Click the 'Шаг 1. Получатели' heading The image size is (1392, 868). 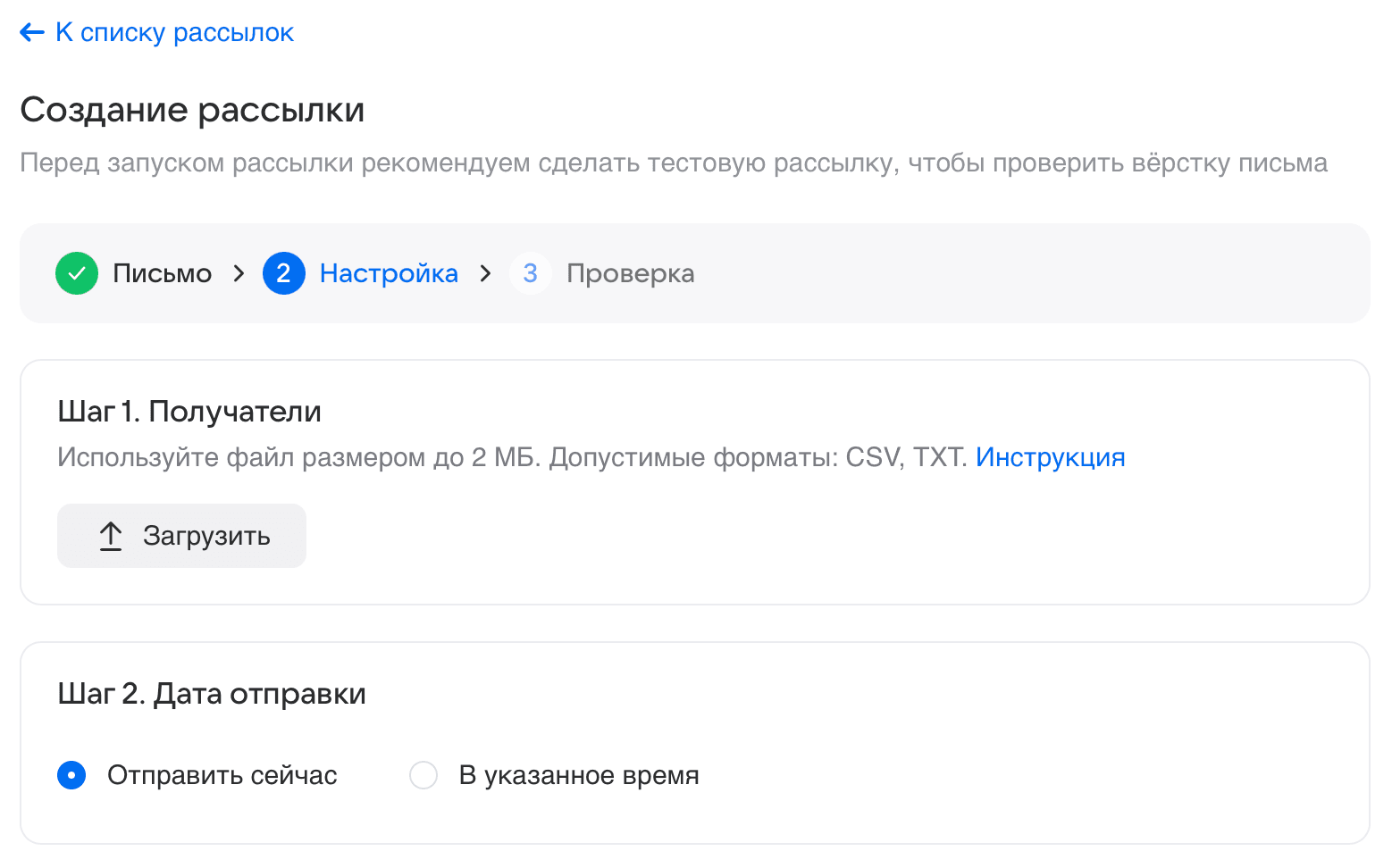point(189,412)
